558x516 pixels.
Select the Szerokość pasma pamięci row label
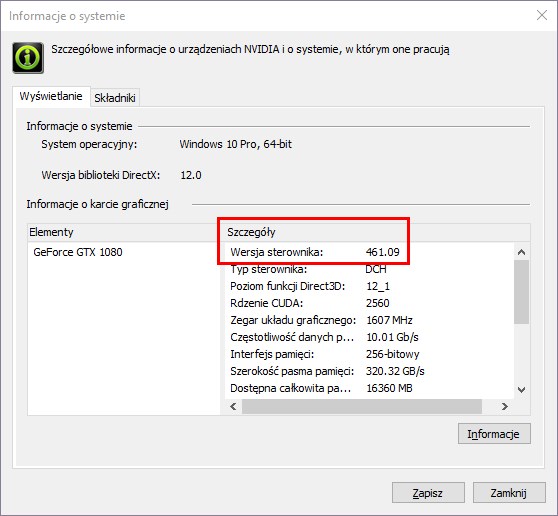[292, 371]
